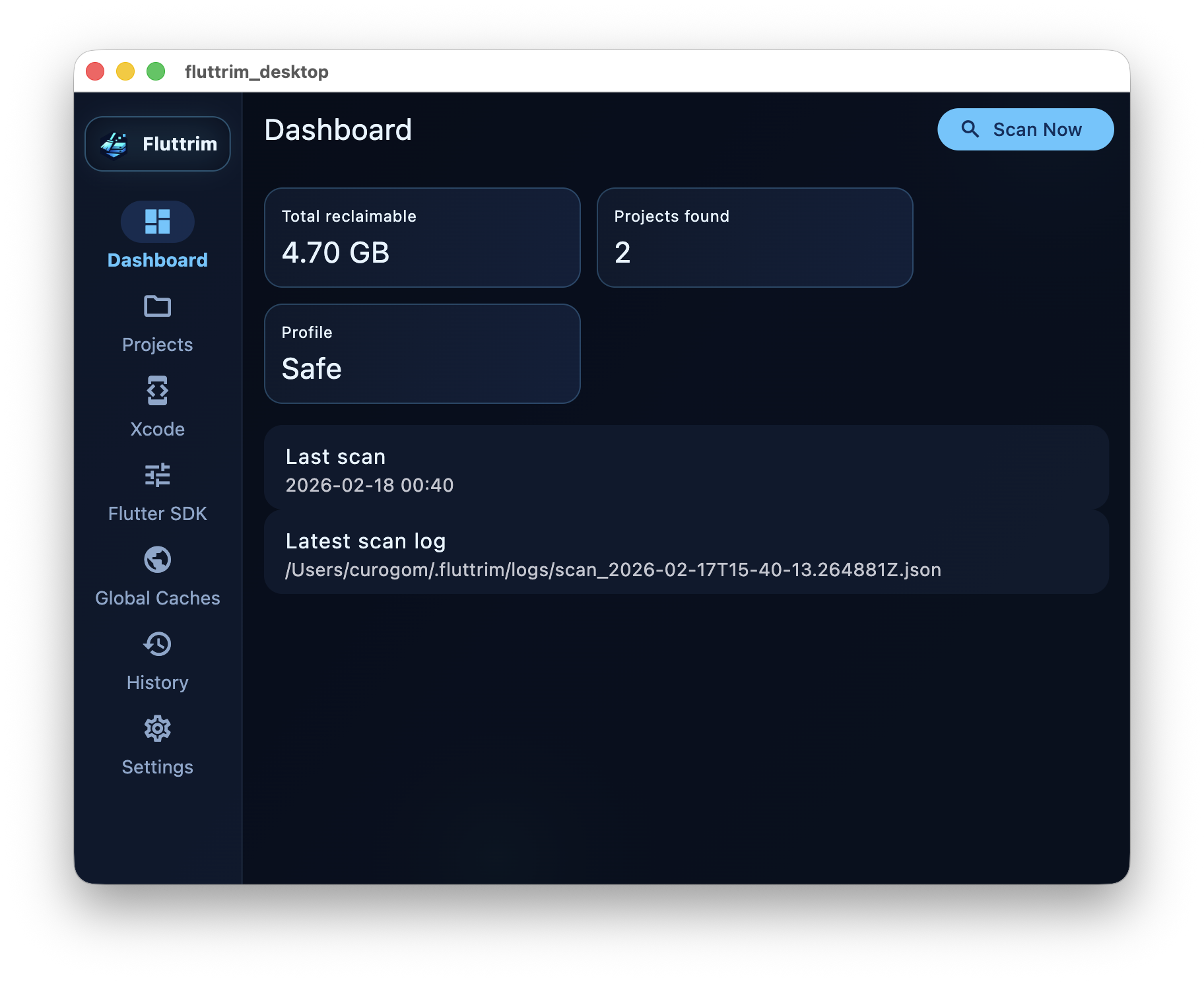This screenshot has width=1204, height=982.
Task: Open the Projects folder icon
Action: 157,306
